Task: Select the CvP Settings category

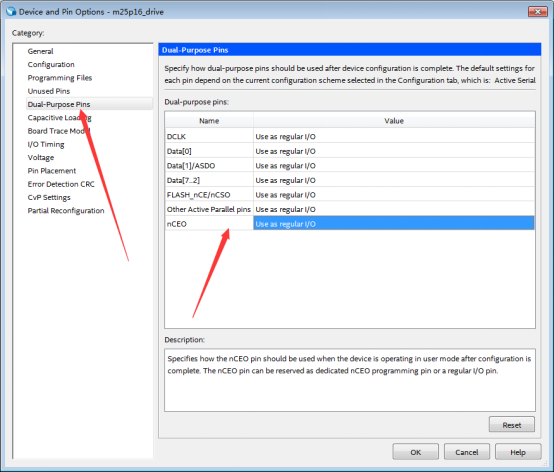Action: 49,197
